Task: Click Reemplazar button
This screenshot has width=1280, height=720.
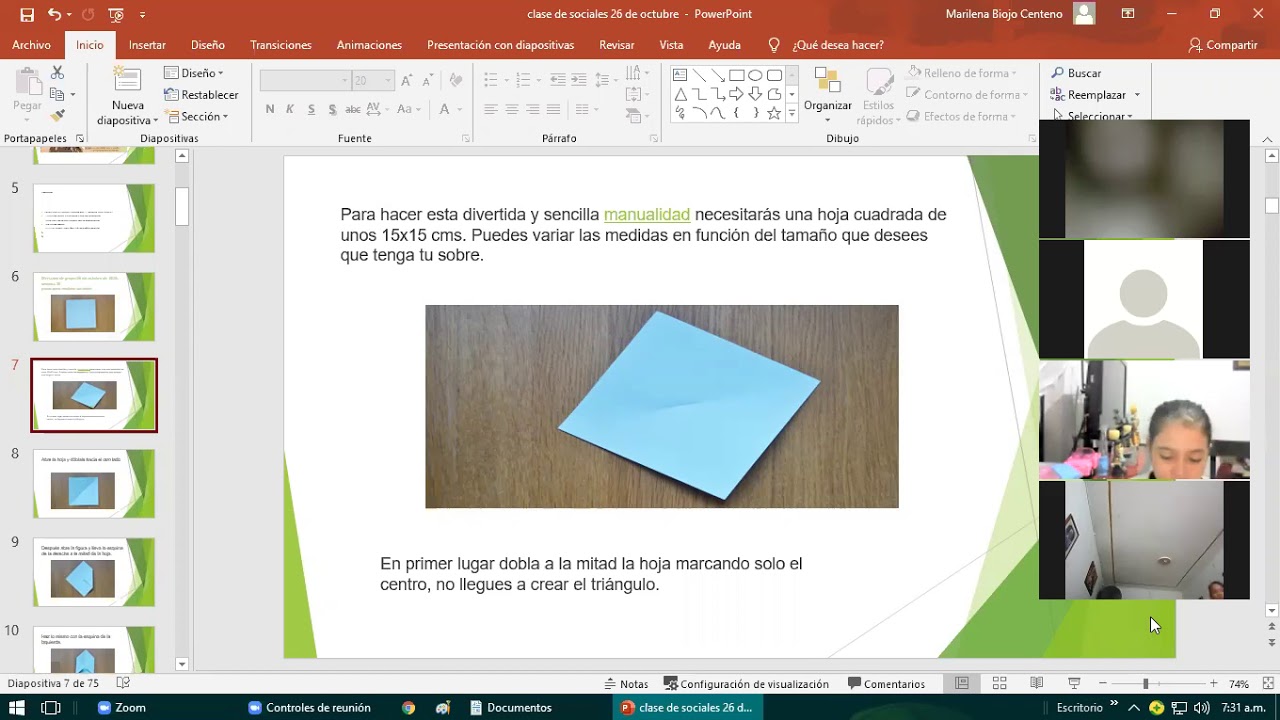Action: [x=1088, y=95]
